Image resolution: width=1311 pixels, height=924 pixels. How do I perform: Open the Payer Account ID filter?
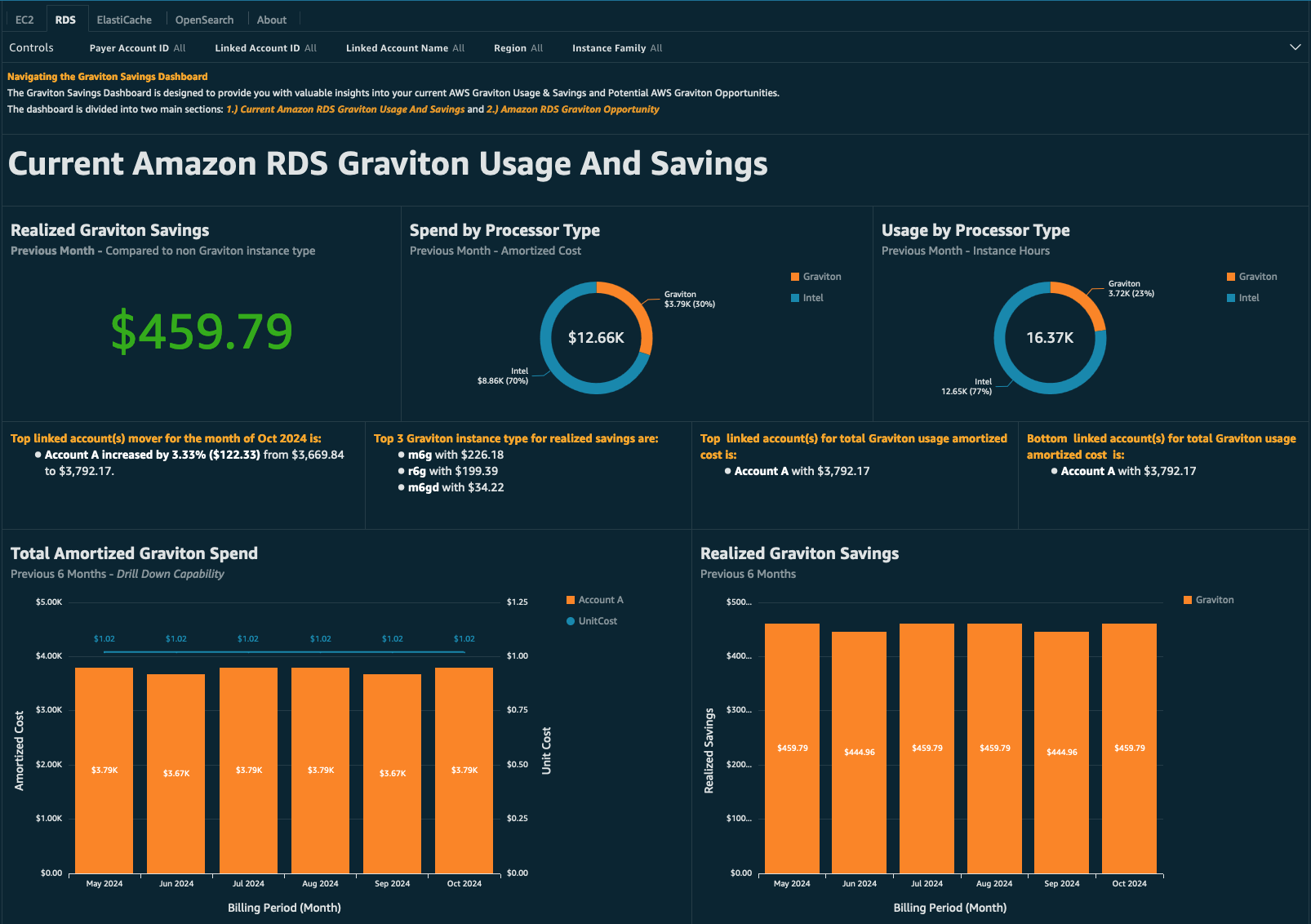click(137, 47)
